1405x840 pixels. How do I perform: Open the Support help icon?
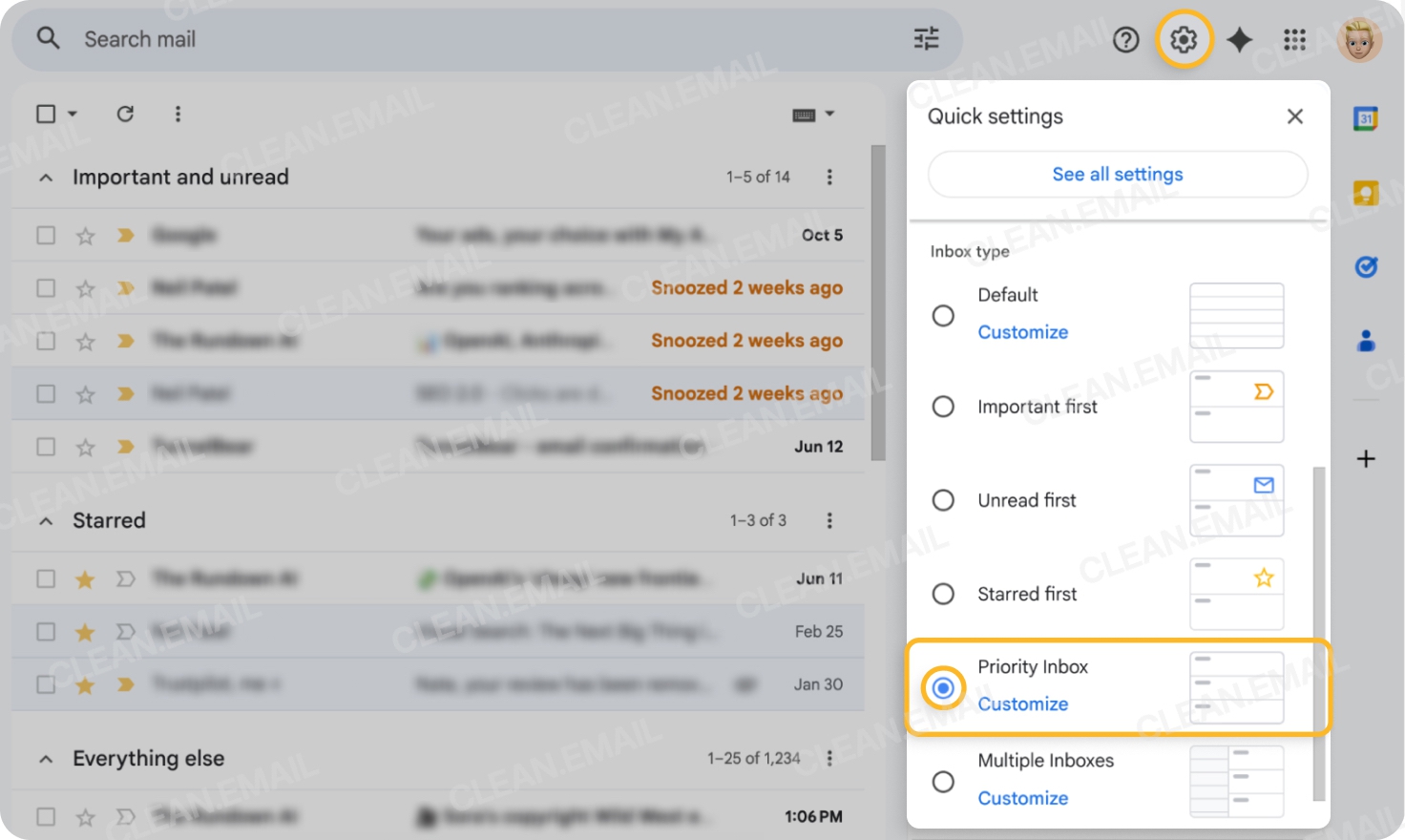[1126, 40]
